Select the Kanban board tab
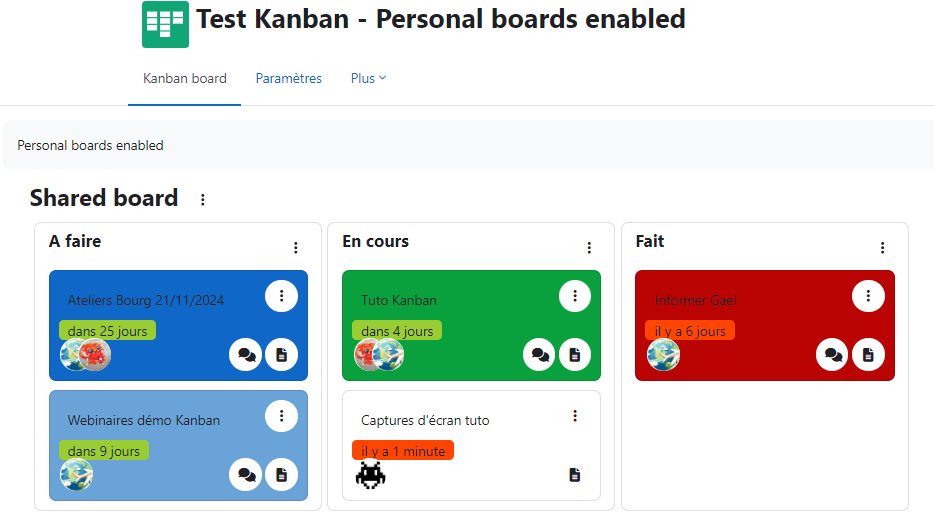 tap(185, 78)
